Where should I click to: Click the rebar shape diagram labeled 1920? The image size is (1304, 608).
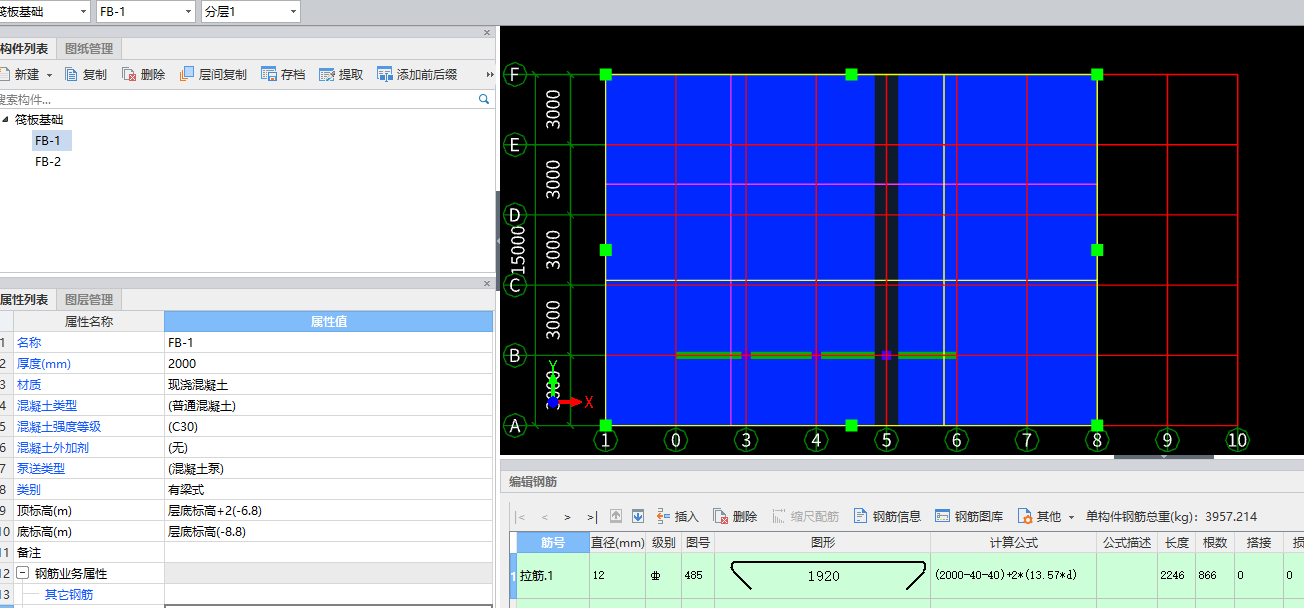pos(822,575)
